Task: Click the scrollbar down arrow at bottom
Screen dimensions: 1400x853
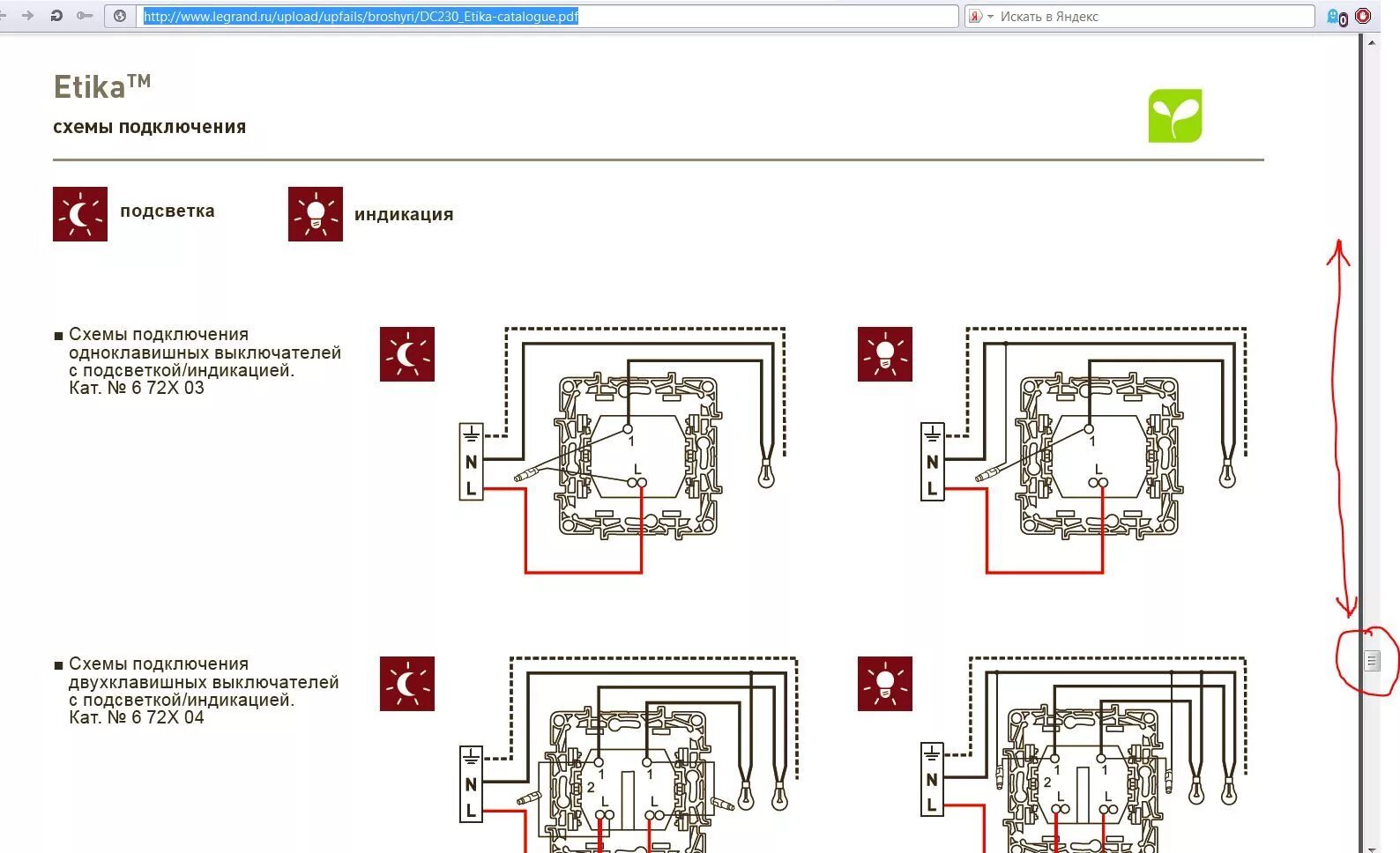Action: [x=1372, y=848]
